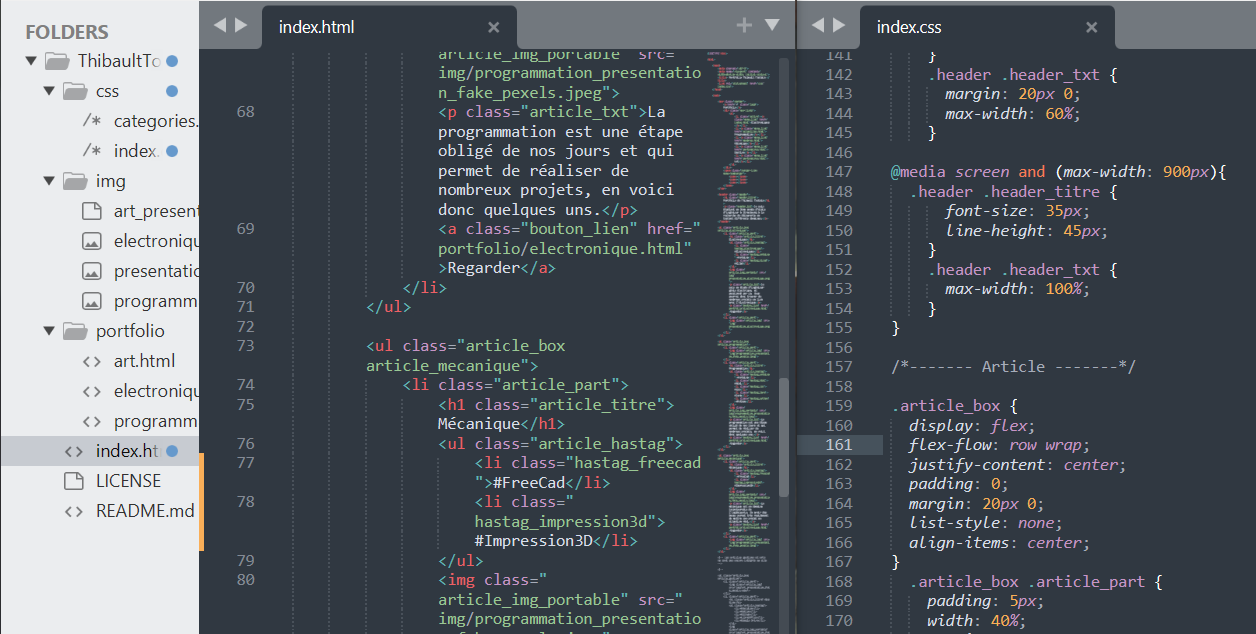1256x634 pixels.
Task: Click the new tab plus icon
Action: pyautogui.click(x=744, y=26)
